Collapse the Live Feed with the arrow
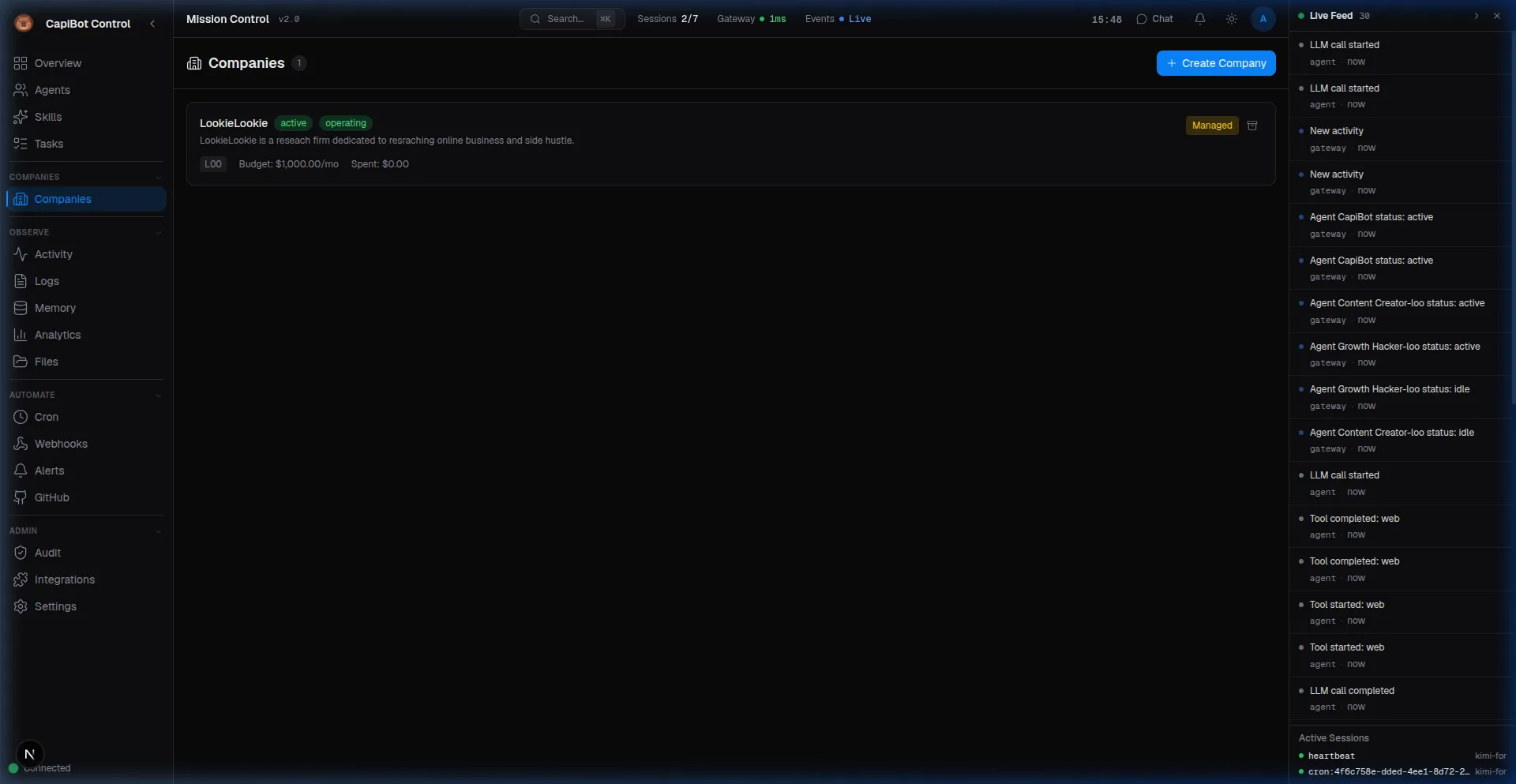Viewport: 1516px width, 784px height. pos(1476,16)
